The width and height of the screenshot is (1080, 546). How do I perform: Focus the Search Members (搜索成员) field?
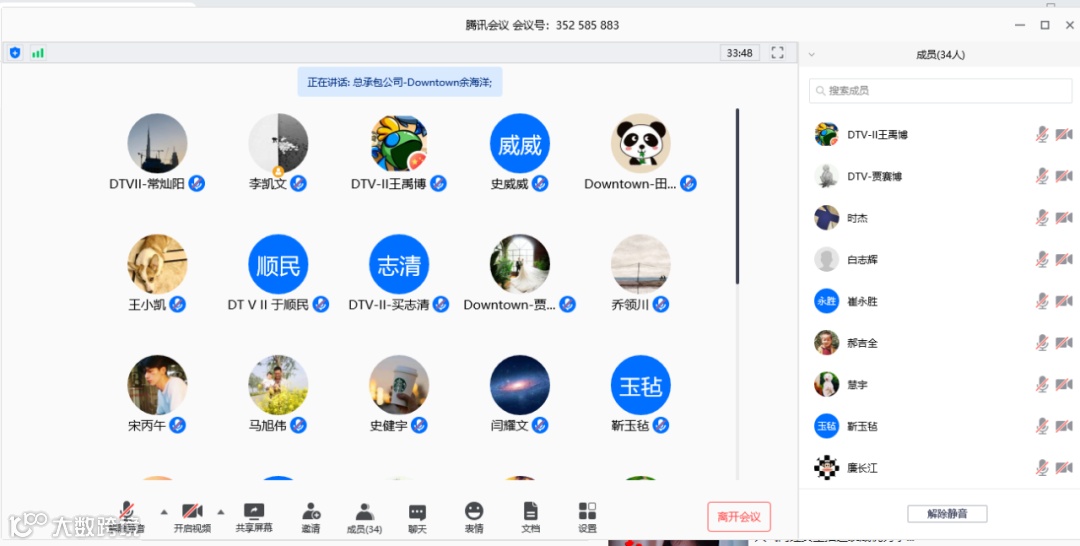[x=941, y=91]
